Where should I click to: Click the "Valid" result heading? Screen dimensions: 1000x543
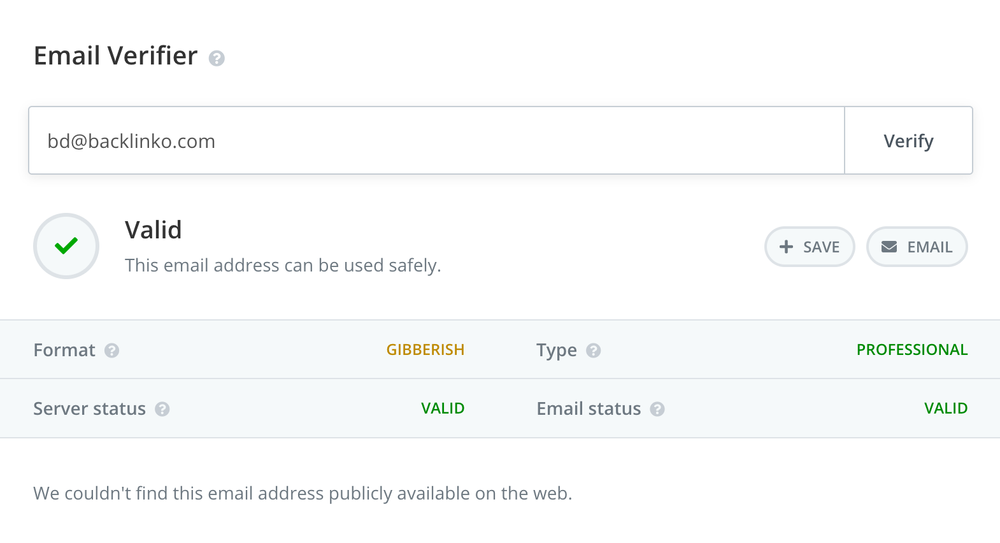coord(153,230)
